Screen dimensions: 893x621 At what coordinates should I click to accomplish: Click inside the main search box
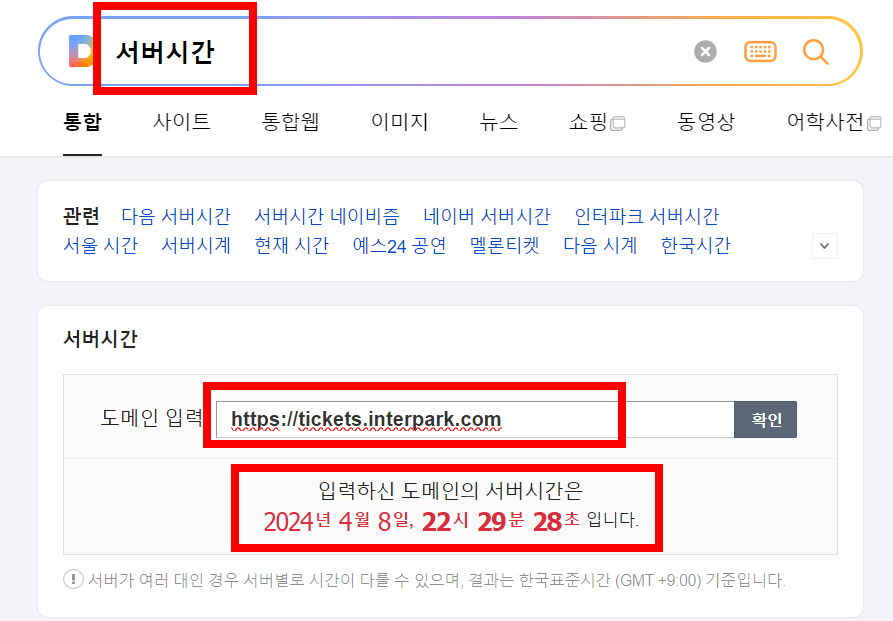tap(400, 52)
